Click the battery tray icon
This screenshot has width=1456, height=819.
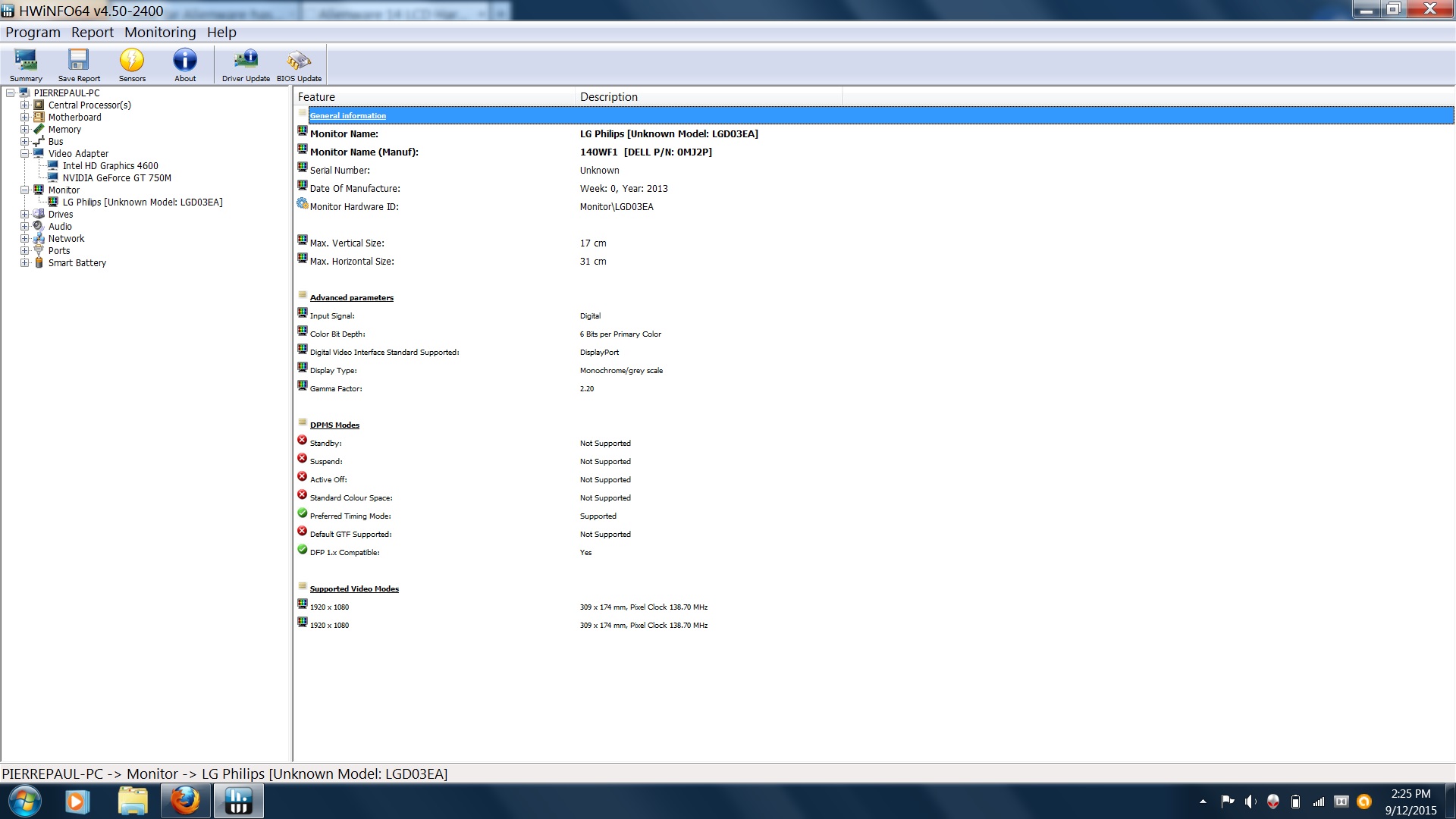(1296, 802)
